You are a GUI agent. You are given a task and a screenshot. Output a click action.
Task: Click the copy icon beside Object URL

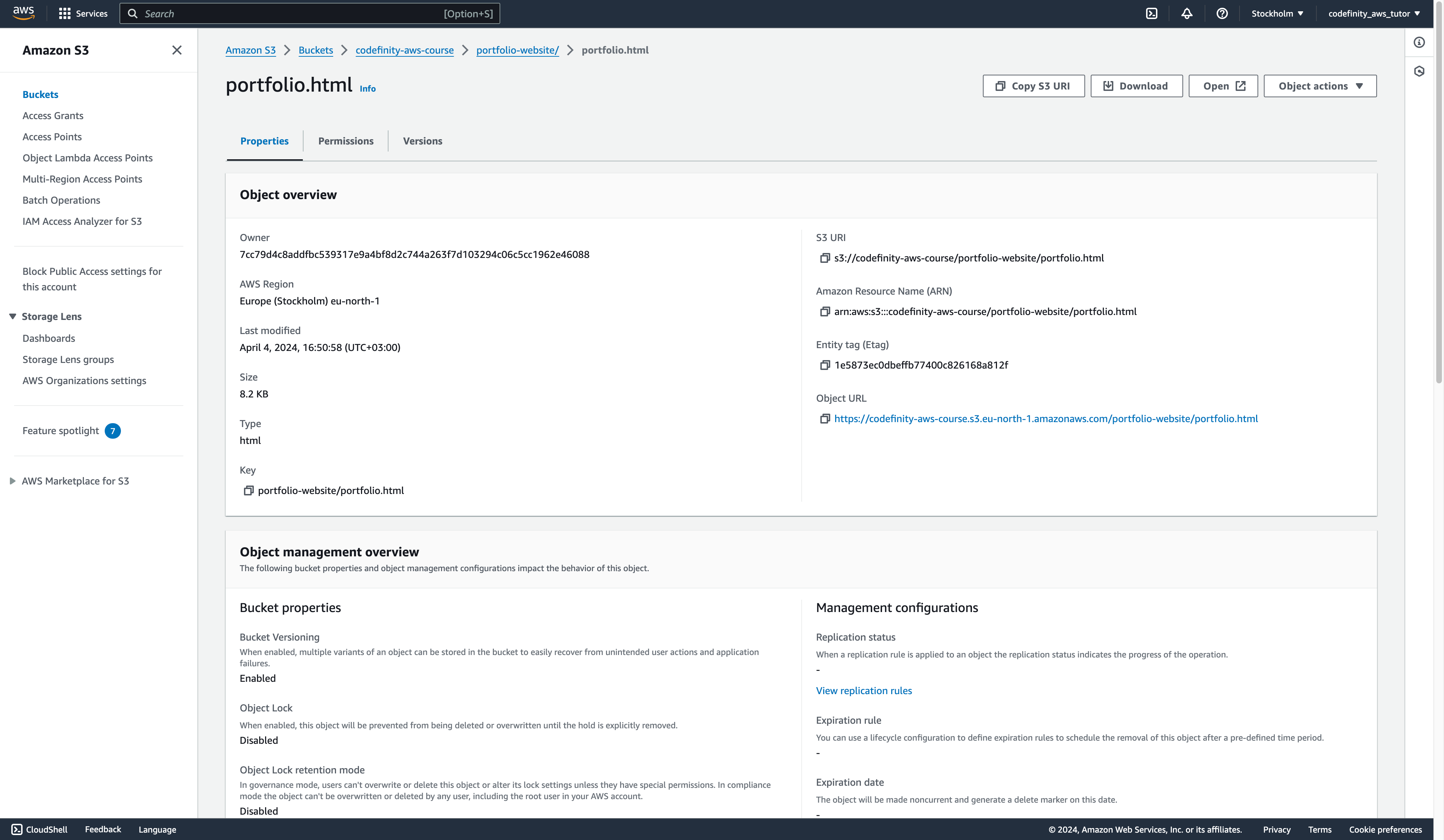tap(825, 419)
